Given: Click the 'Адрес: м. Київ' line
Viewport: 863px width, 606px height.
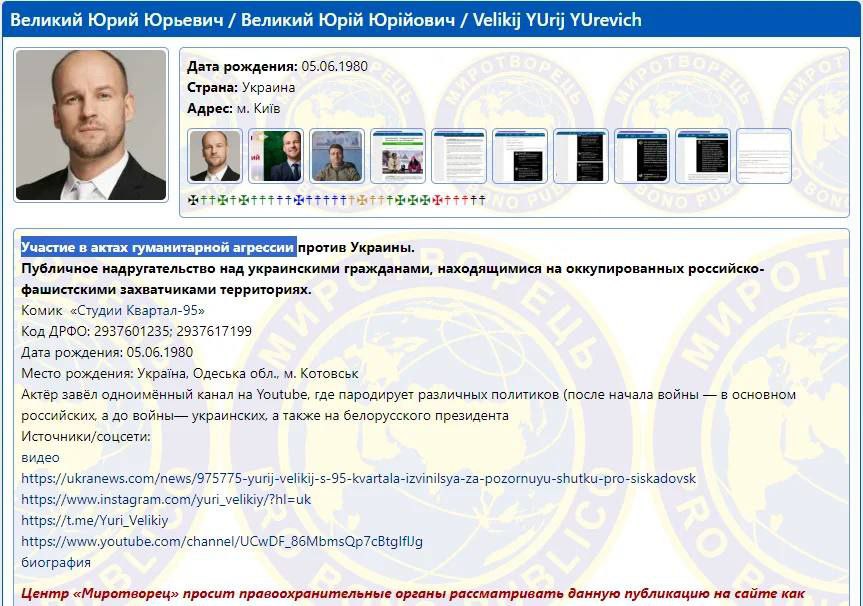Looking at the screenshot, I should [233, 108].
